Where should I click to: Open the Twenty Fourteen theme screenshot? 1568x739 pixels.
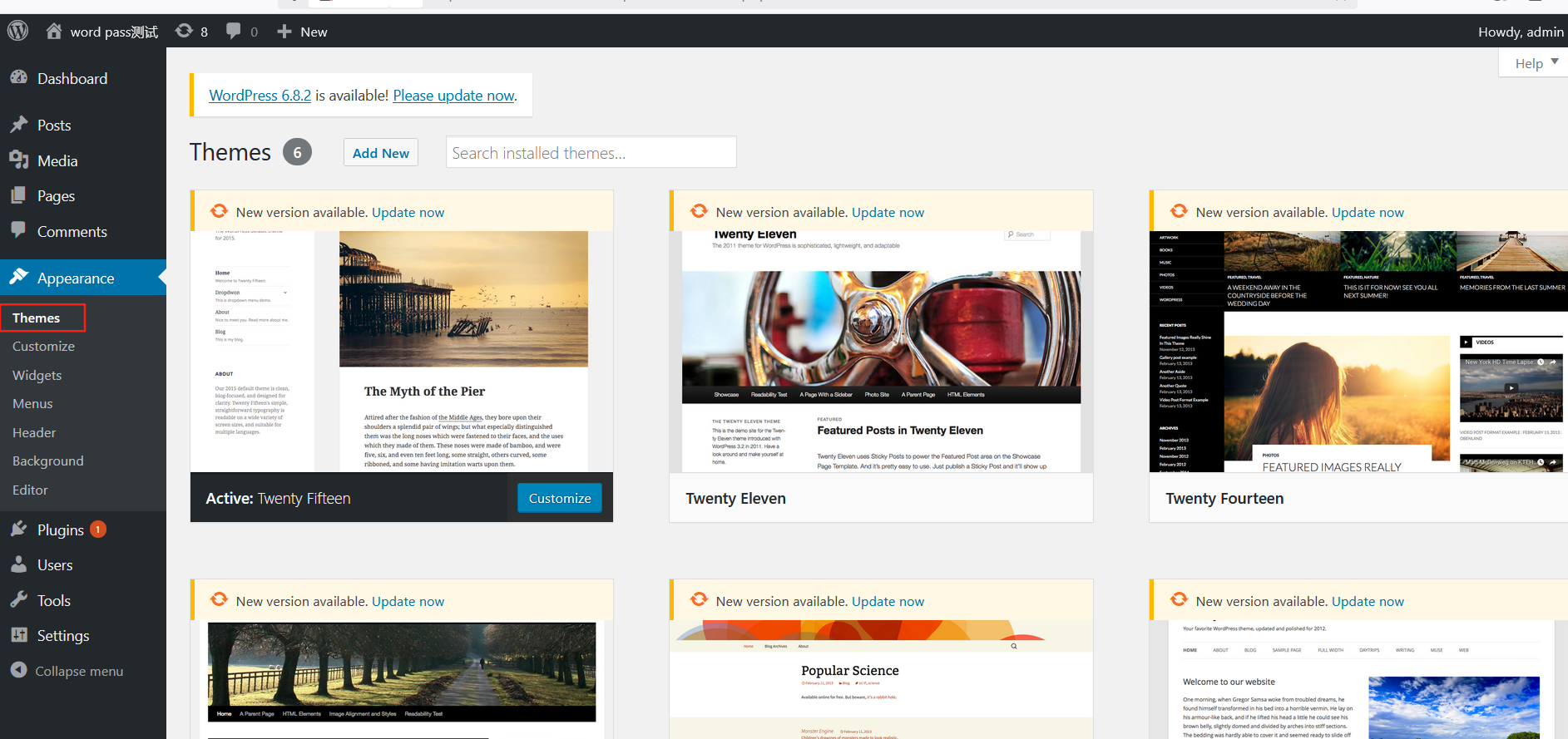point(1358,352)
